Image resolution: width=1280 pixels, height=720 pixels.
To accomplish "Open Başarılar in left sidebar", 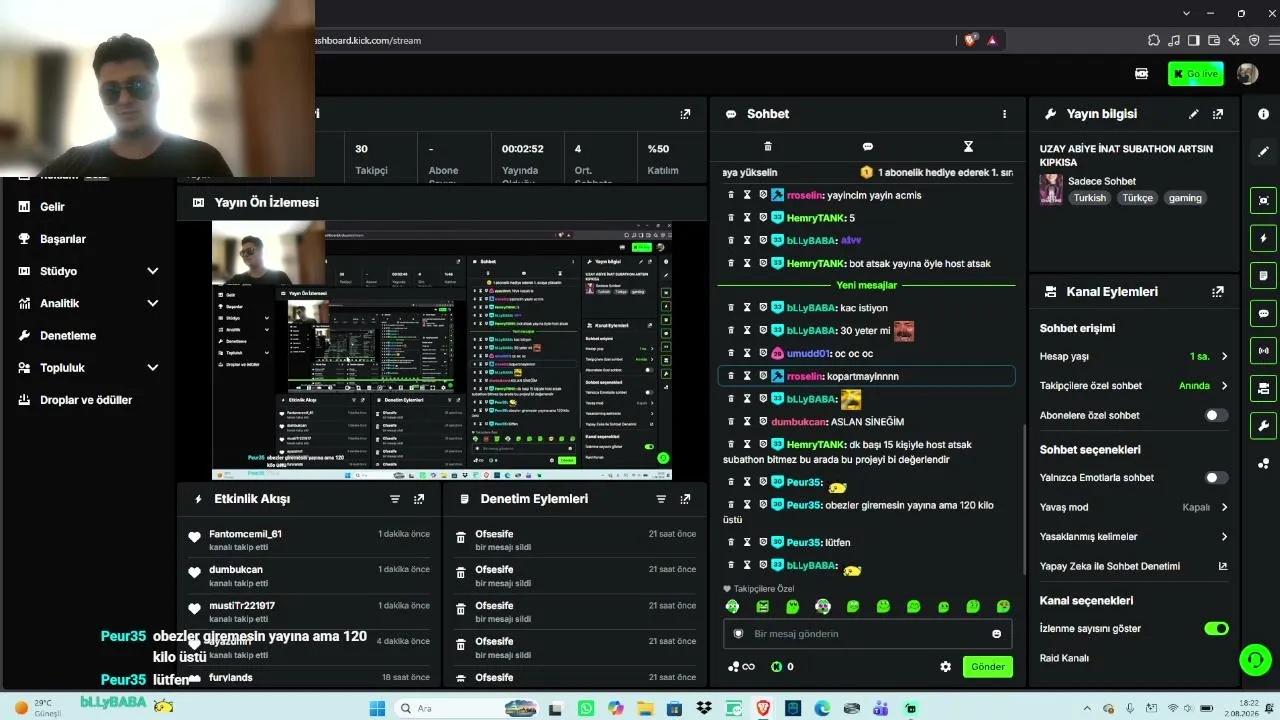I will (x=62, y=239).
